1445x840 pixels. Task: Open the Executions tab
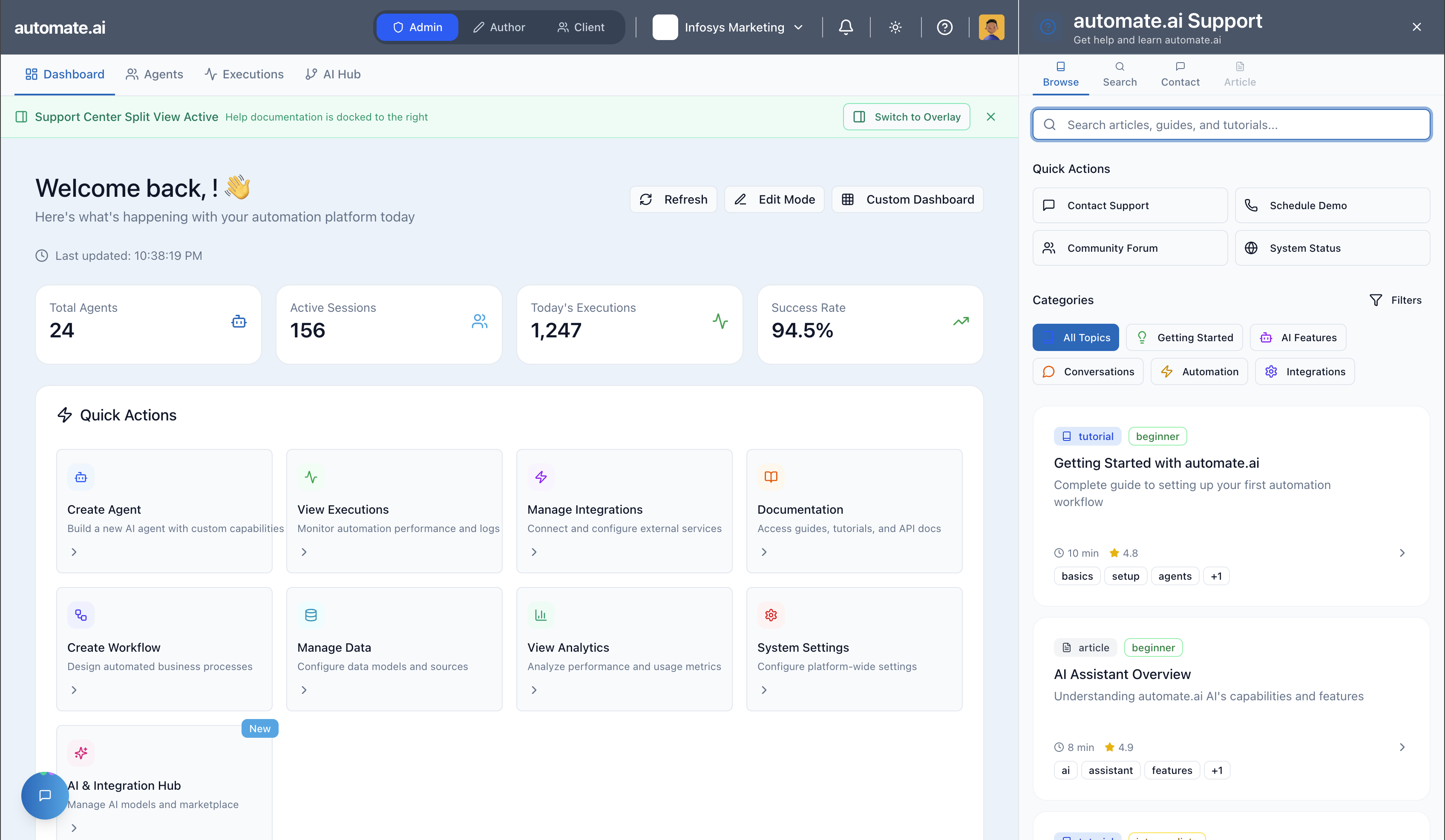point(244,74)
